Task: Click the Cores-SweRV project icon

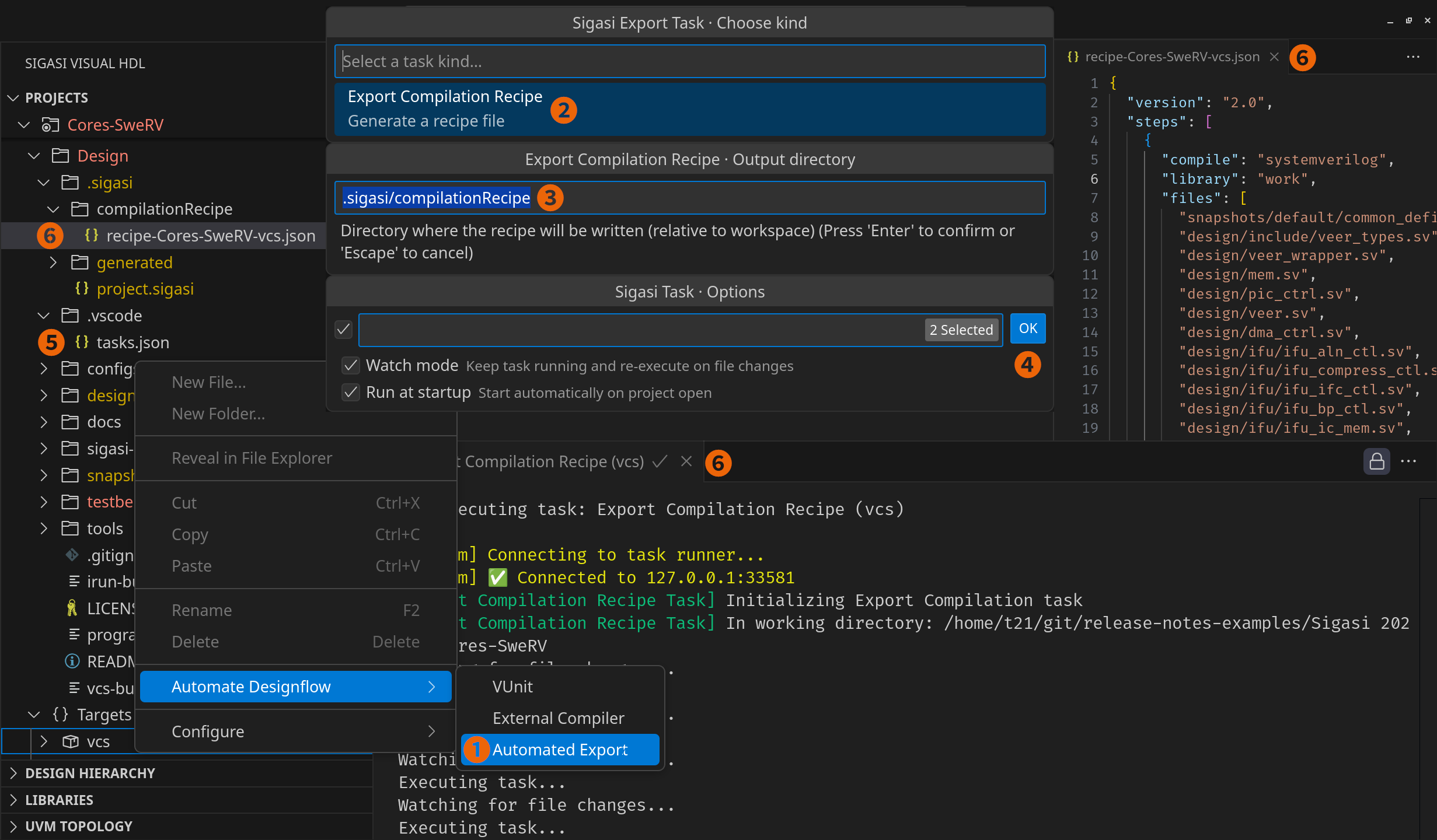Action: tap(50, 125)
